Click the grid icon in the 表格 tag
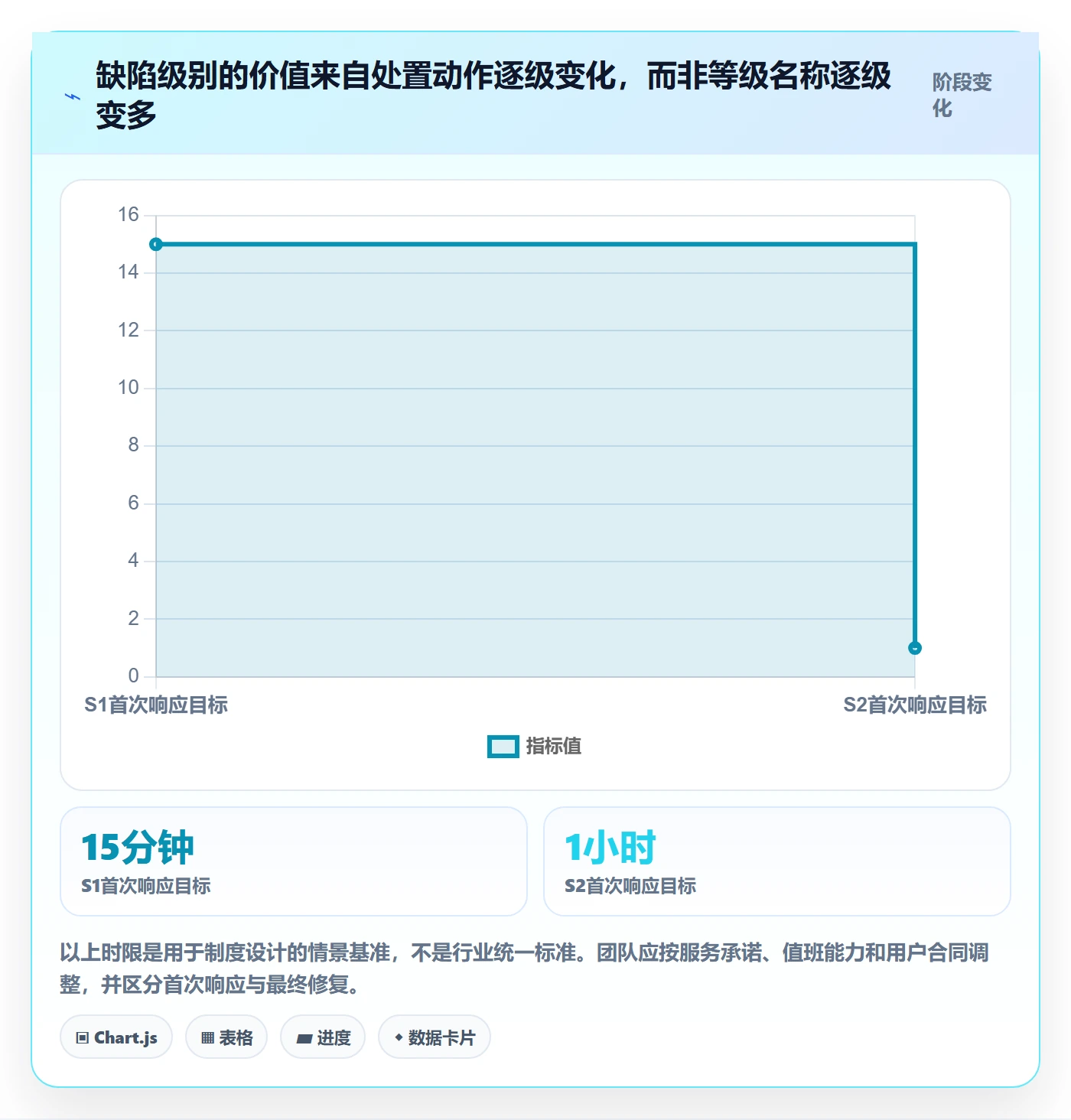 point(207,1038)
